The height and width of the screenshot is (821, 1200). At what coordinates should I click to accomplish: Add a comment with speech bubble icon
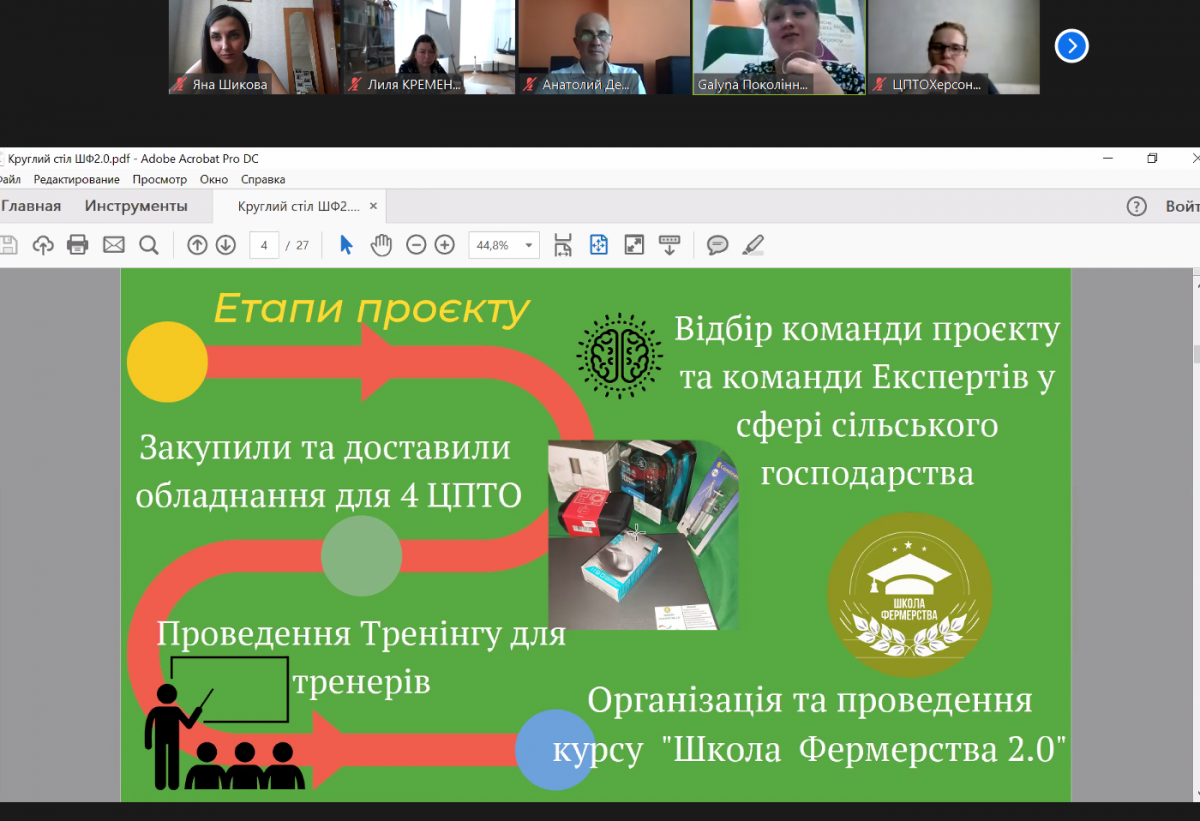pyautogui.click(x=717, y=245)
